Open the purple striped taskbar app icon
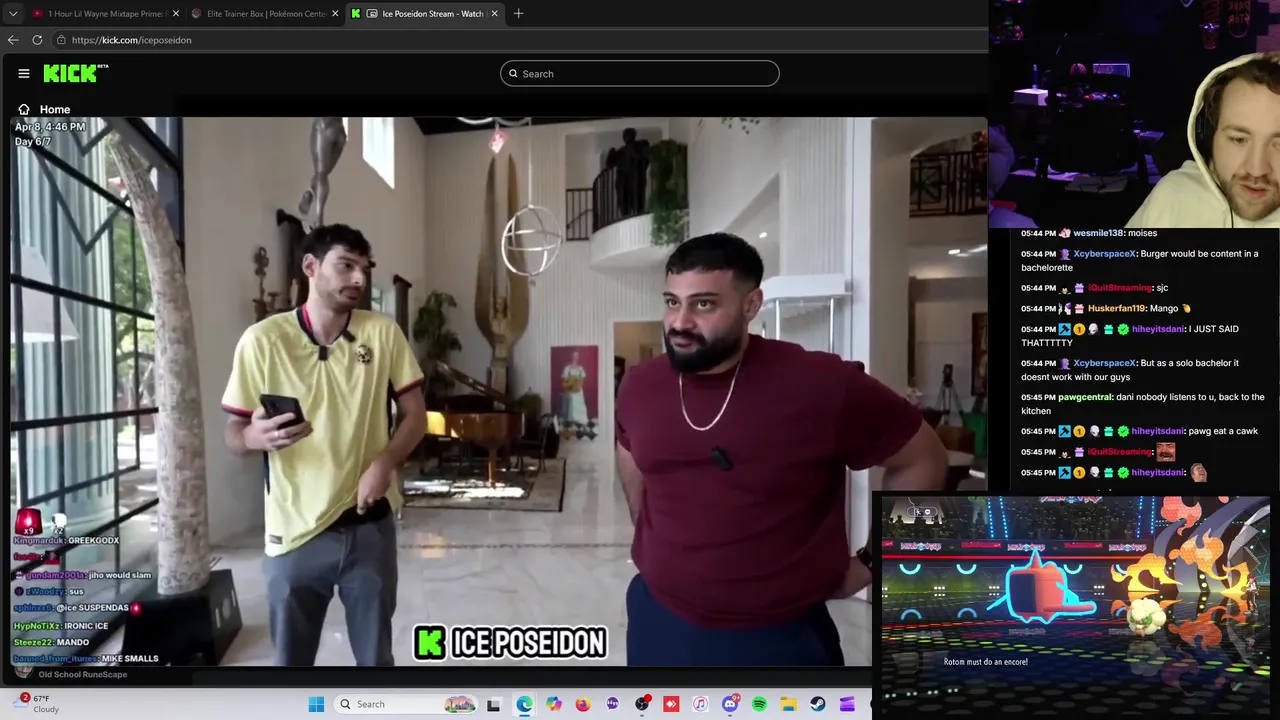The height and width of the screenshot is (720, 1280). [847, 704]
